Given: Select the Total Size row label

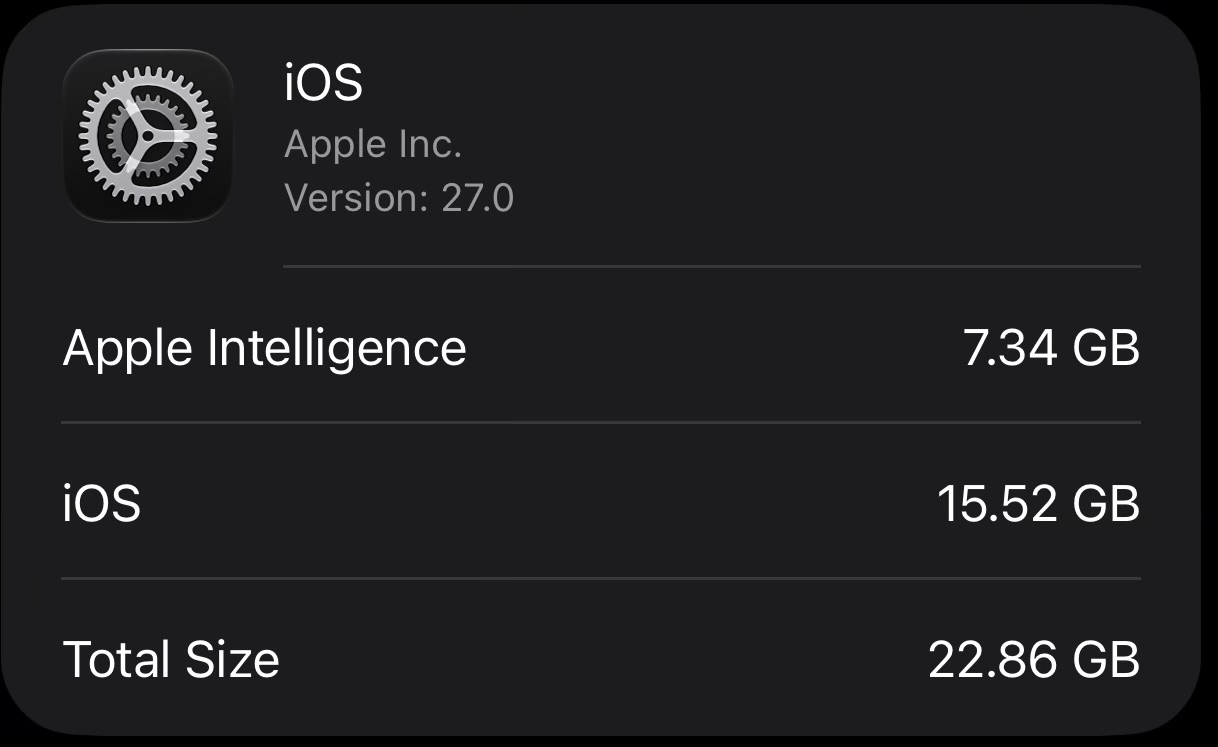Looking at the screenshot, I should coord(171,660).
